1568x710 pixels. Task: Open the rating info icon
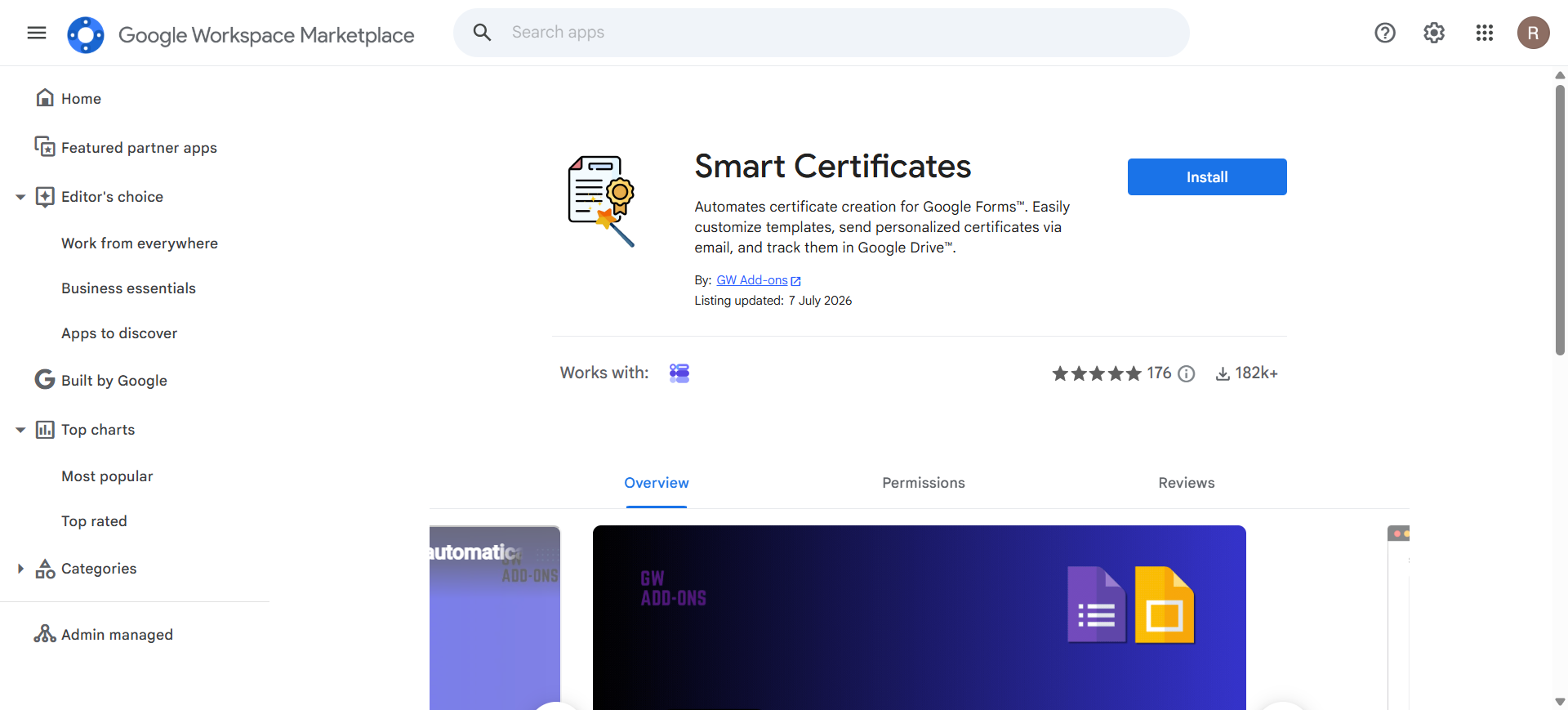pyautogui.click(x=1187, y=374)
